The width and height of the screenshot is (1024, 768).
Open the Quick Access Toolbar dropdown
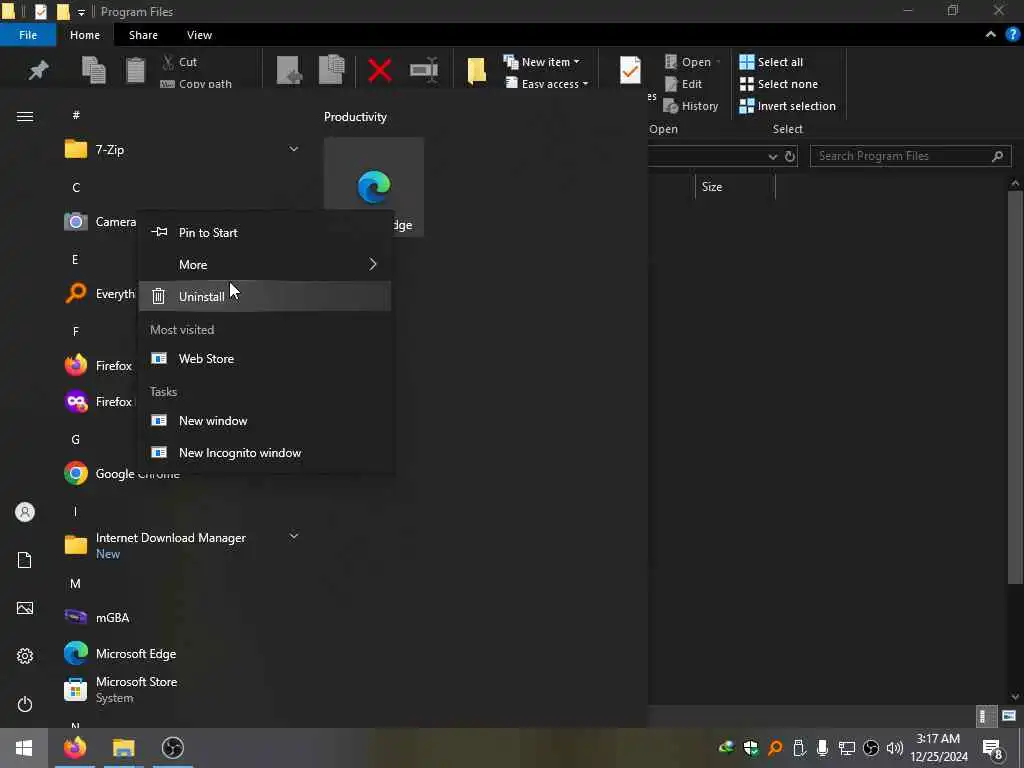click(x=81, y=12)
